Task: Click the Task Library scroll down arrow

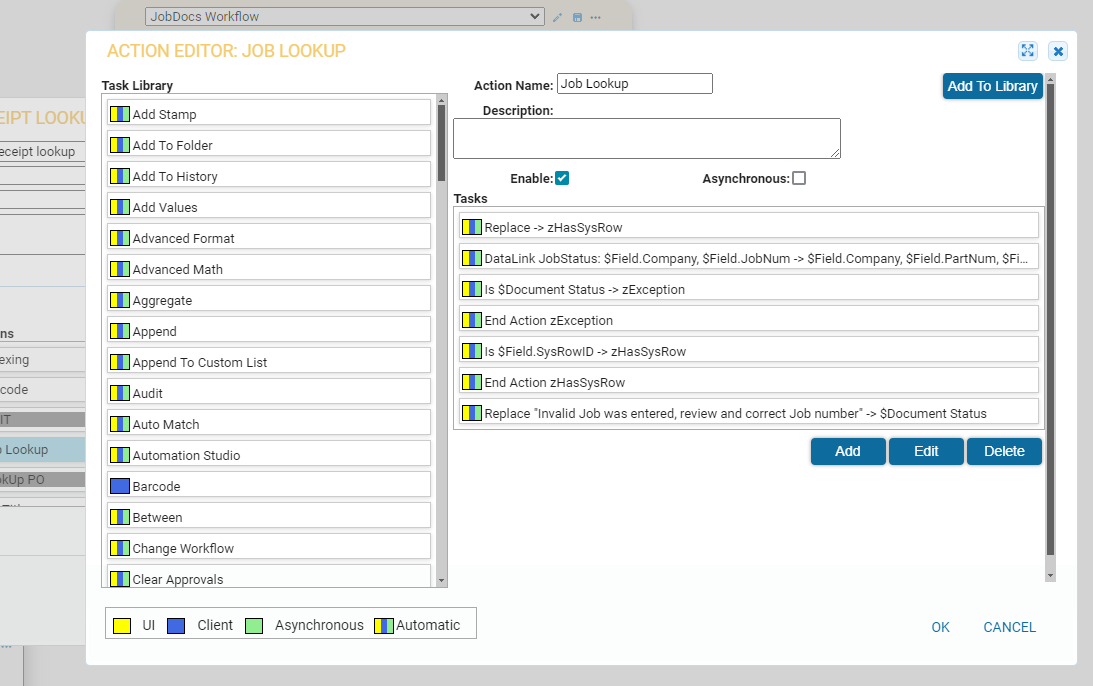Action: [x=441, y=581]
